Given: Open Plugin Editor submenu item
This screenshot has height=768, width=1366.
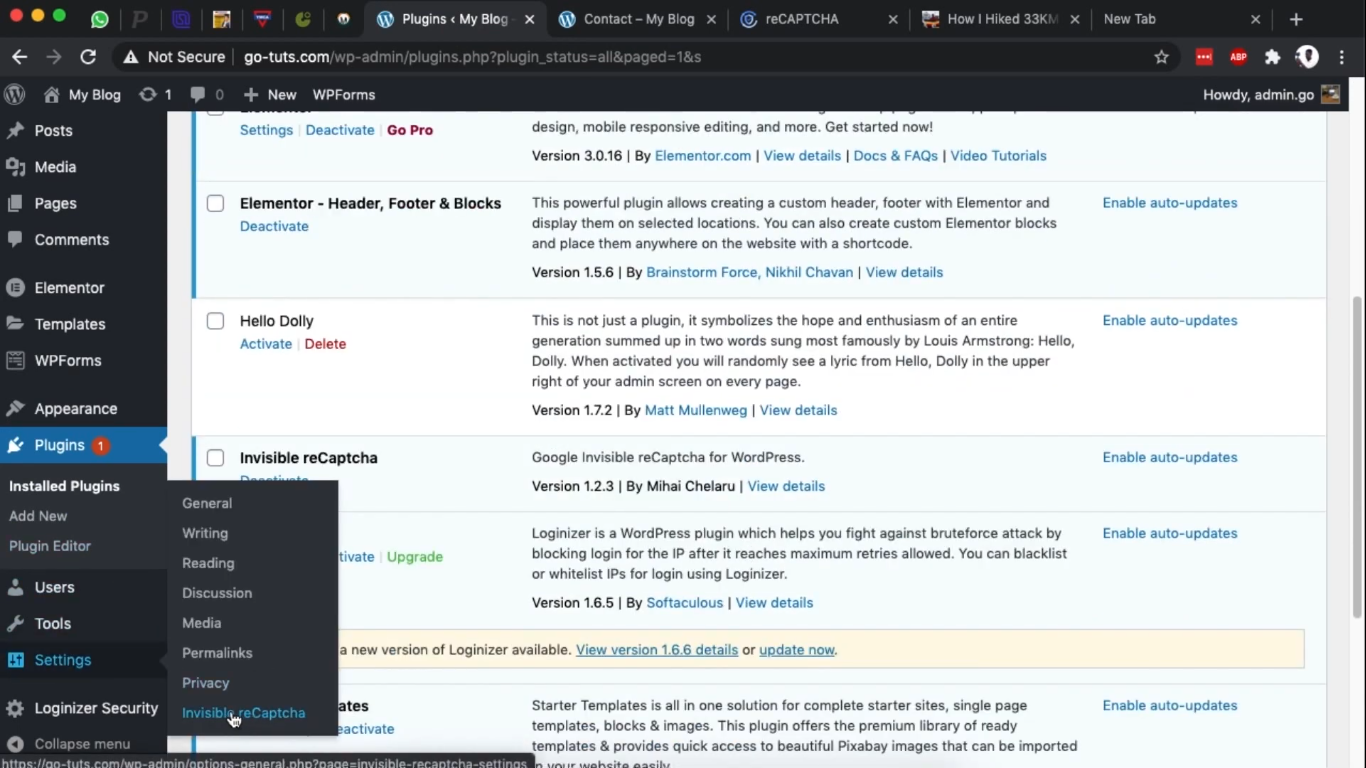Looking at the screenshot, I should tap(50, 546).
